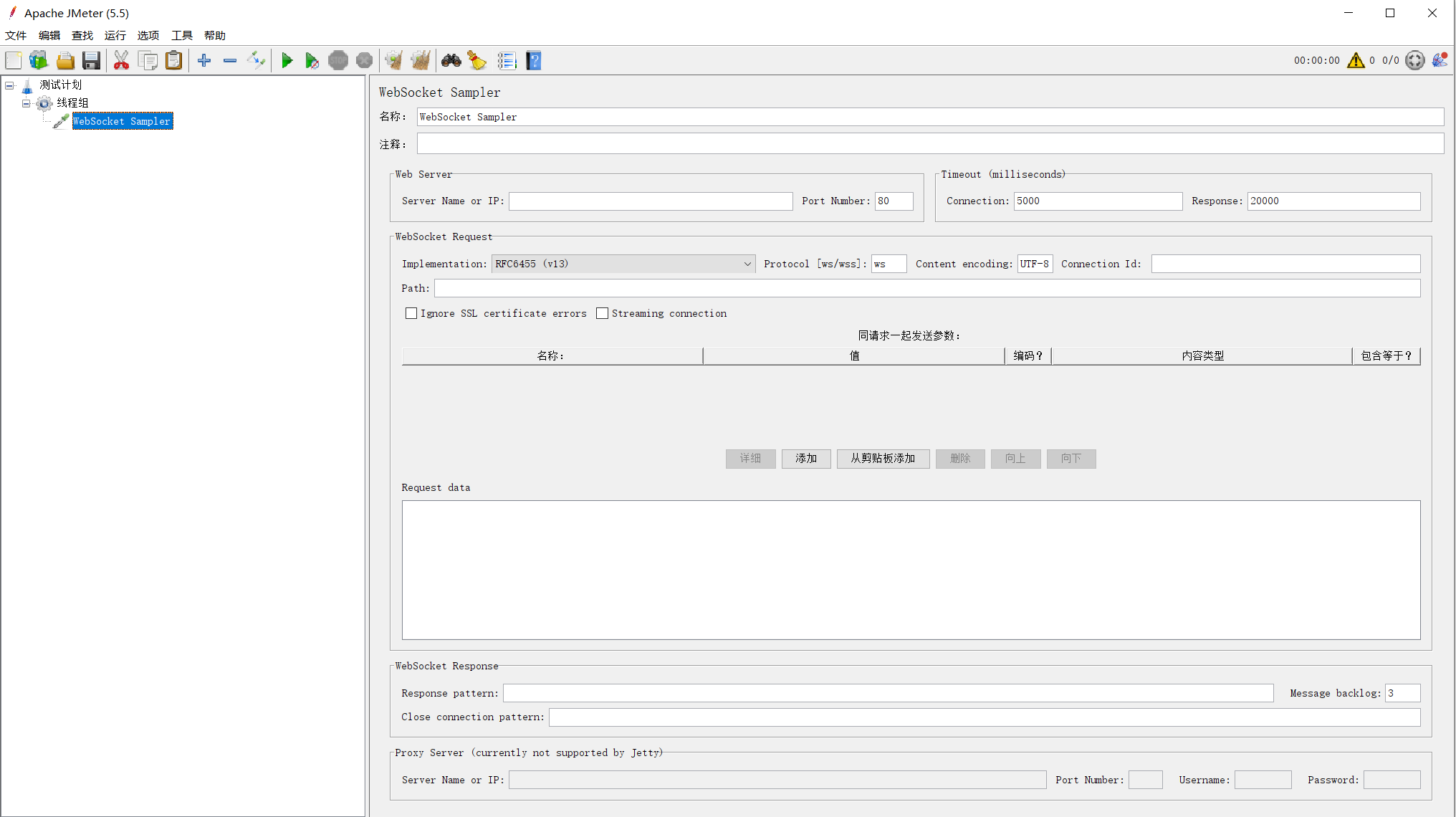Click the 添加 button to add a parameter
The width and height of the screenshot is (1456, 817).
tap(805, 459)
